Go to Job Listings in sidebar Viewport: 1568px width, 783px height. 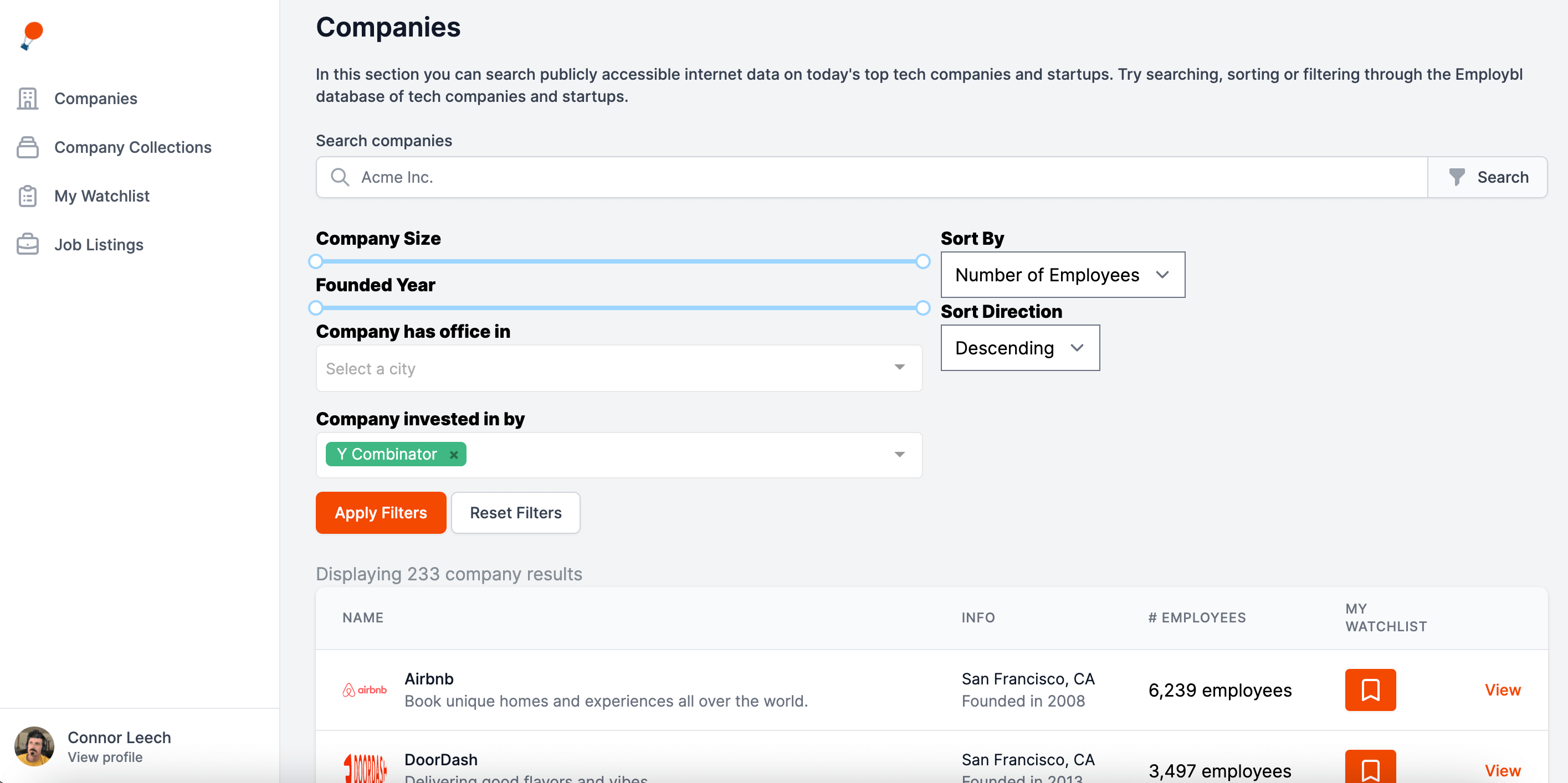tap(99, 245)
